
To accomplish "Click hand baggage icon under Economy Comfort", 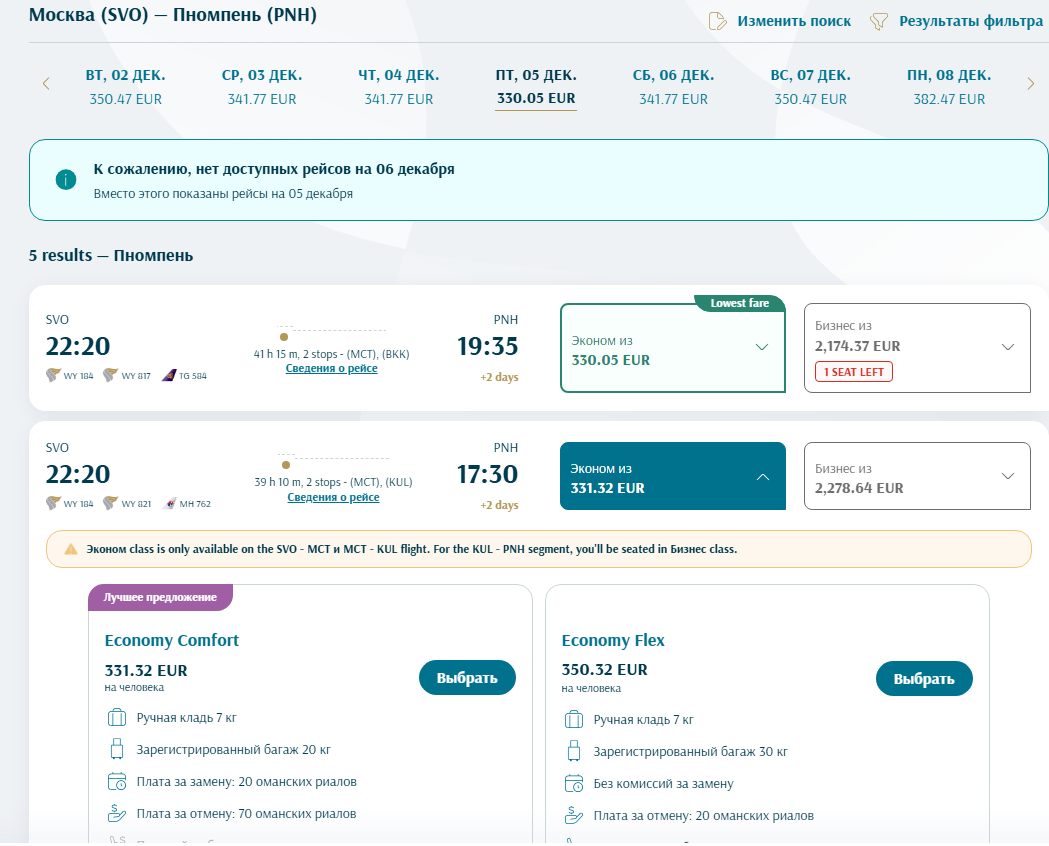I will (x=117, y=718).
